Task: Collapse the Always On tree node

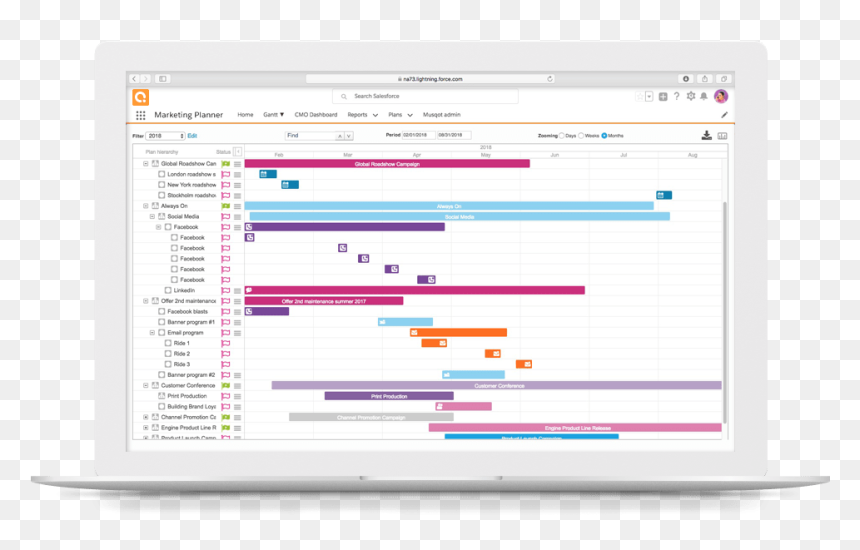Action: point(146,206)
